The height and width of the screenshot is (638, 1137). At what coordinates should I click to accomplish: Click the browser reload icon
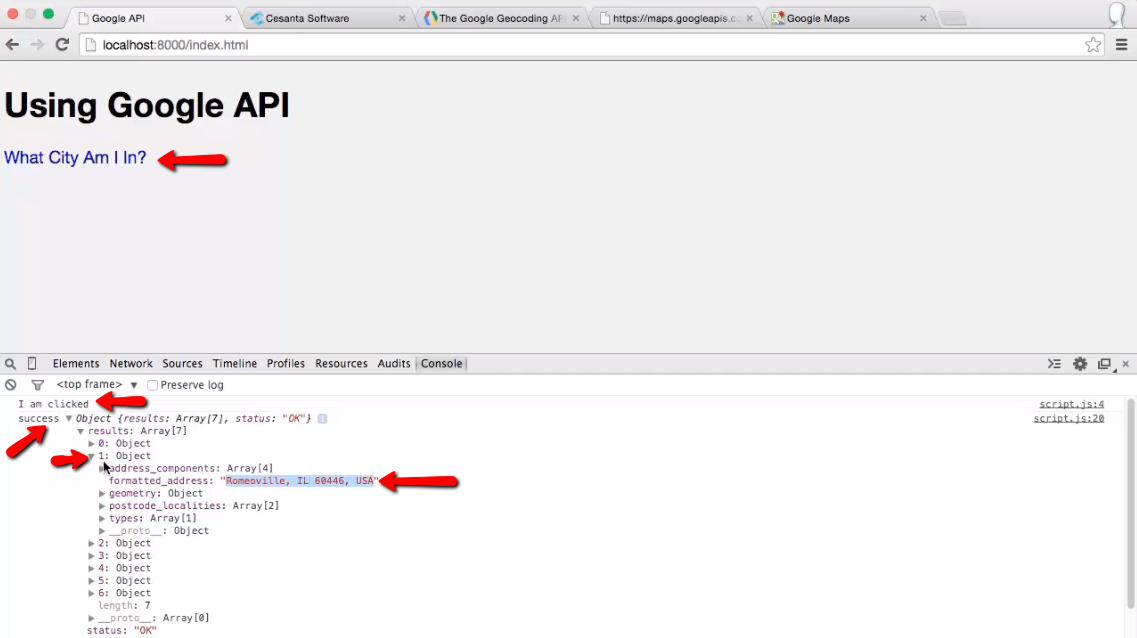(62, 45)
